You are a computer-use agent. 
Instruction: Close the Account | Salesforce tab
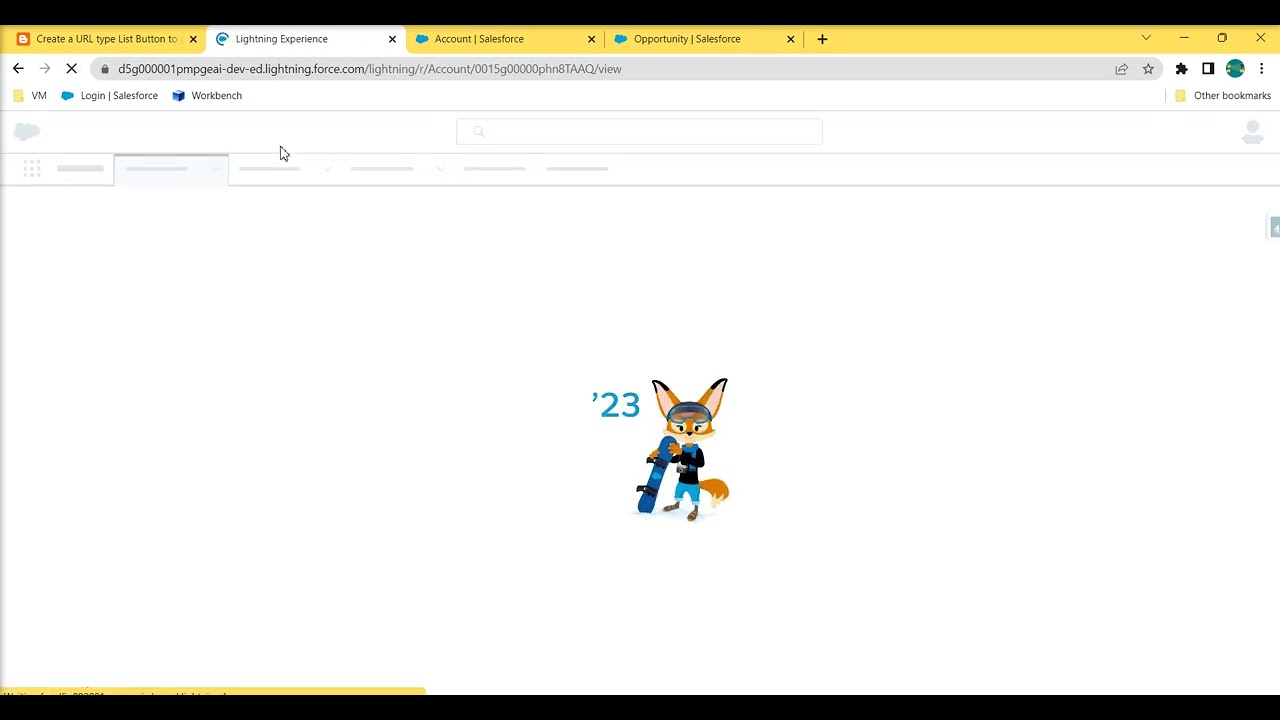click(591, 39)
